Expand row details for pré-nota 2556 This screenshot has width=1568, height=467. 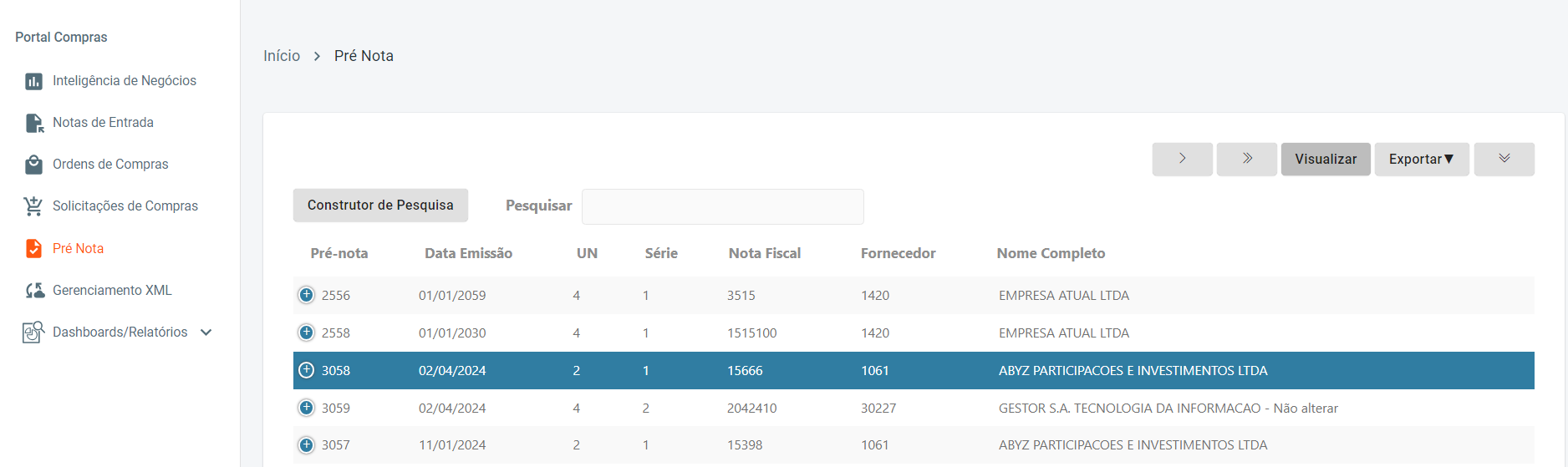click(x=307, y=295)
